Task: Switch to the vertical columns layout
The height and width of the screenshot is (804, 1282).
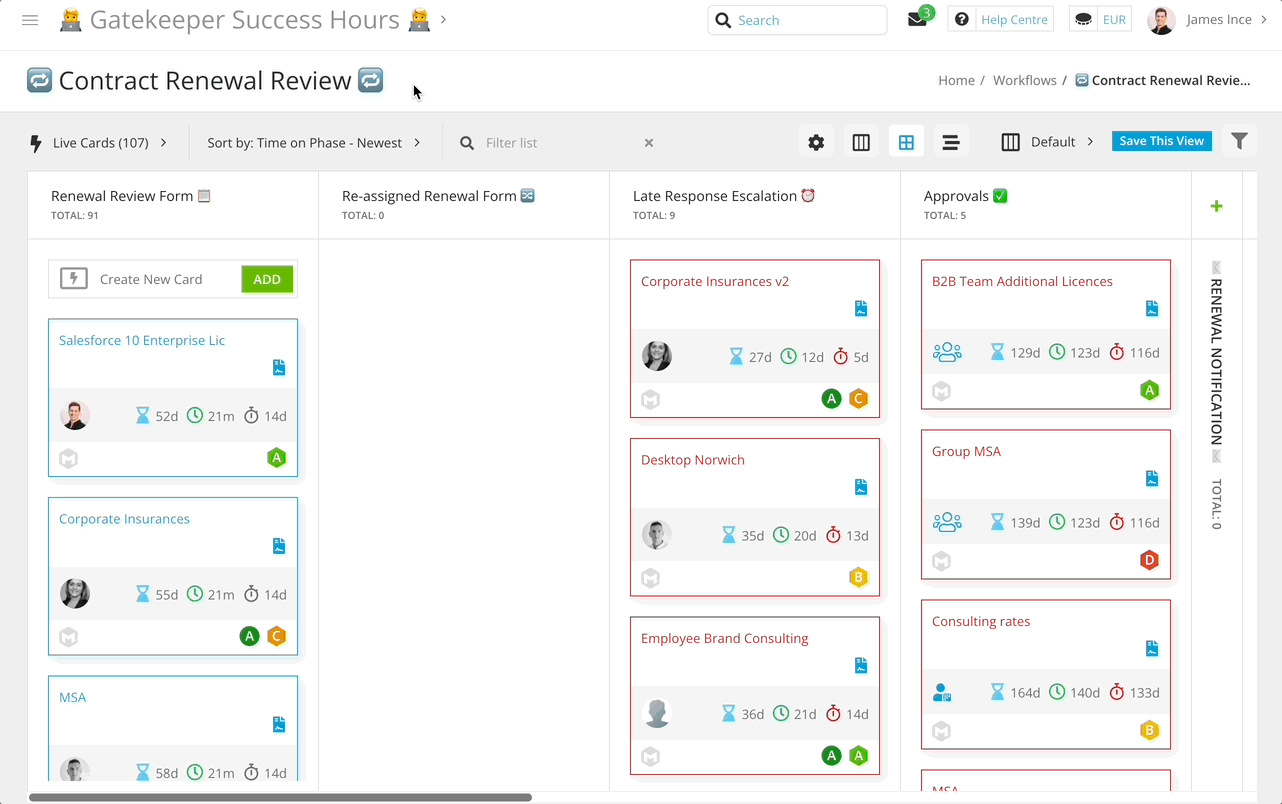Action: [x=861, y=141]
